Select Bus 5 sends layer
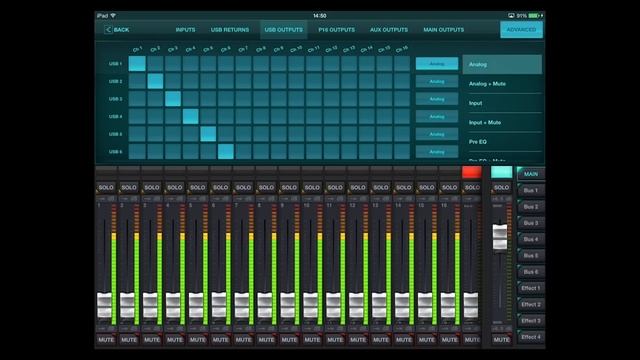 tap(531, 256)
